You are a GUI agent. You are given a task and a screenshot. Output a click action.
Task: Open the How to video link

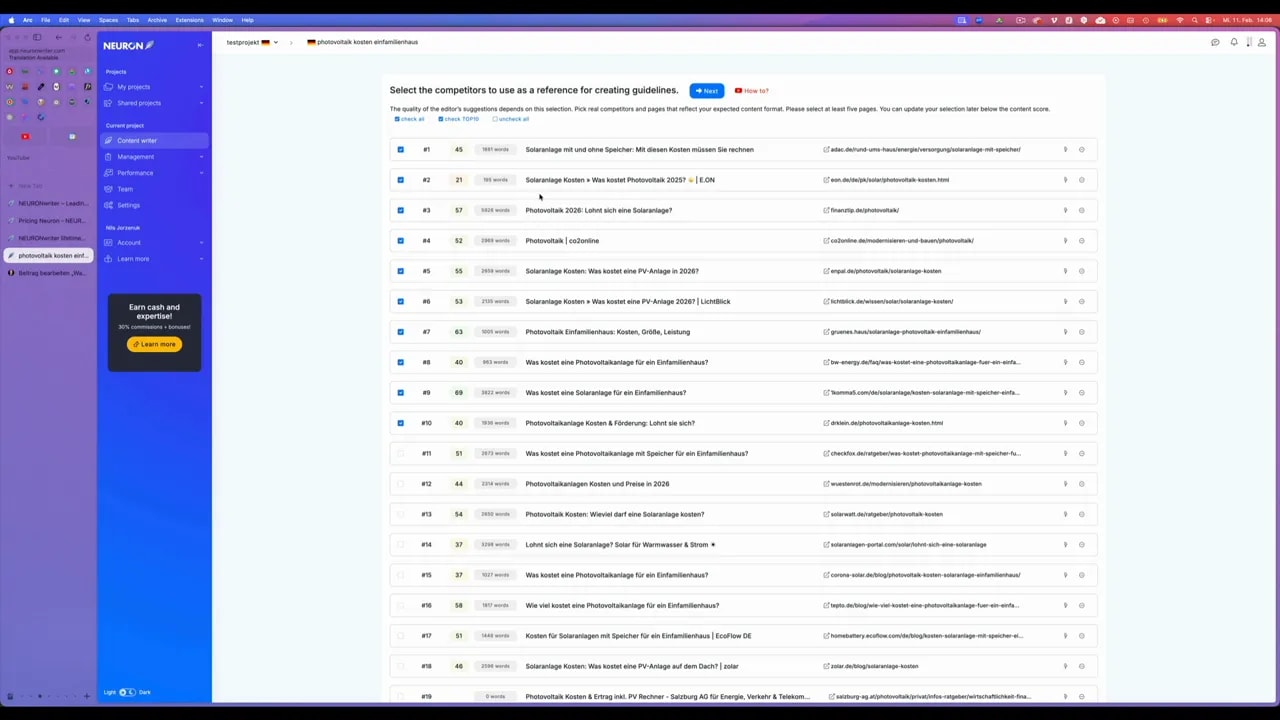coord(751,90)
